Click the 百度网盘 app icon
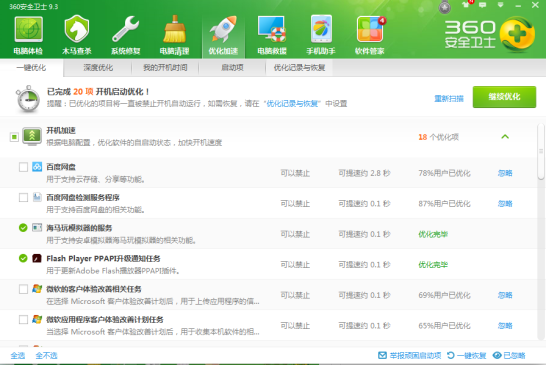Screen dimensions: 546x365 click(37, 166)
